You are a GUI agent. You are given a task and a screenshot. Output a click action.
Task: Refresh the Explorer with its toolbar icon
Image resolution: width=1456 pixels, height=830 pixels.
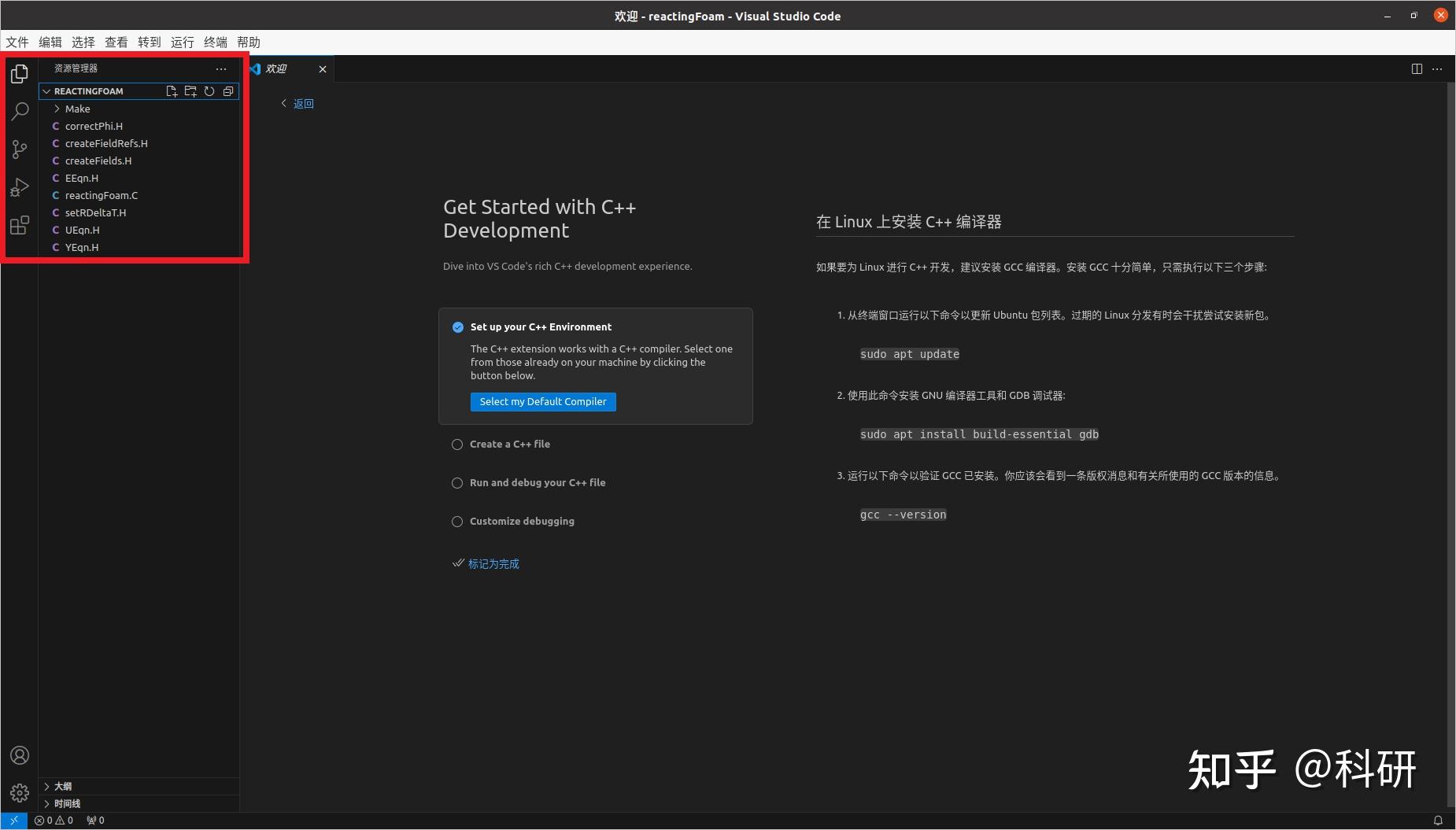click(209, 91)
